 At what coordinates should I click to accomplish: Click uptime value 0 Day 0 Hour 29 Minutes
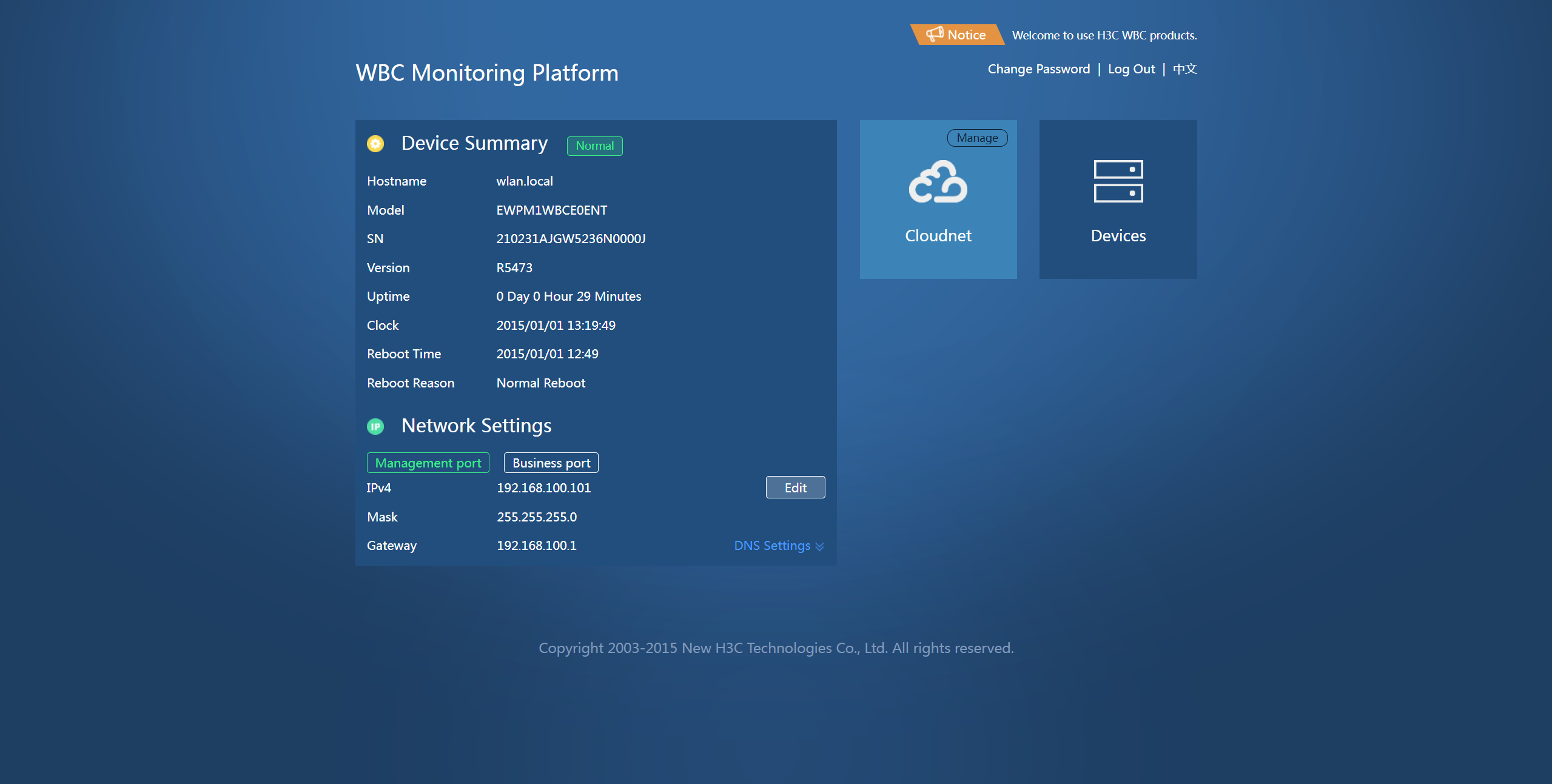tap(568, 297)
